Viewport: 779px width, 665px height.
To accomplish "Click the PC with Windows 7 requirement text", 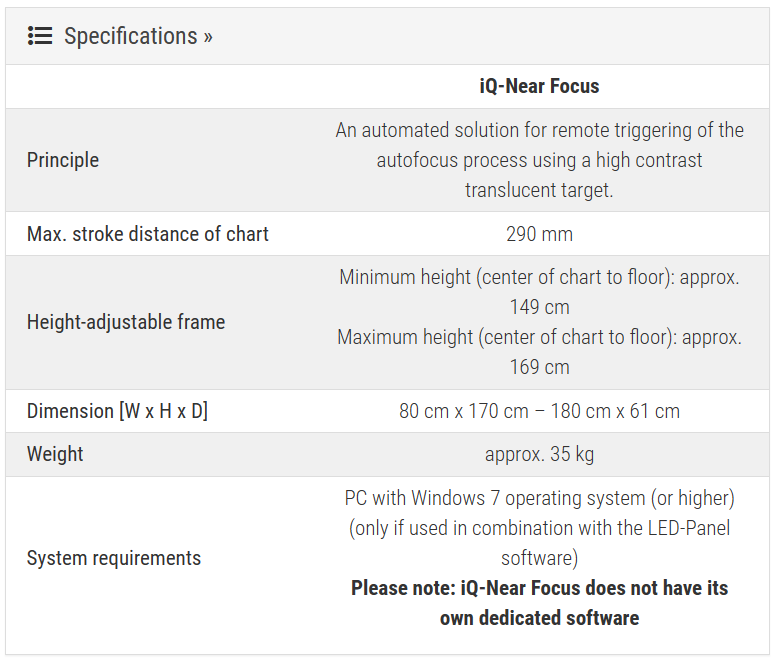I will pyautogui.click(x=539, y=498).
